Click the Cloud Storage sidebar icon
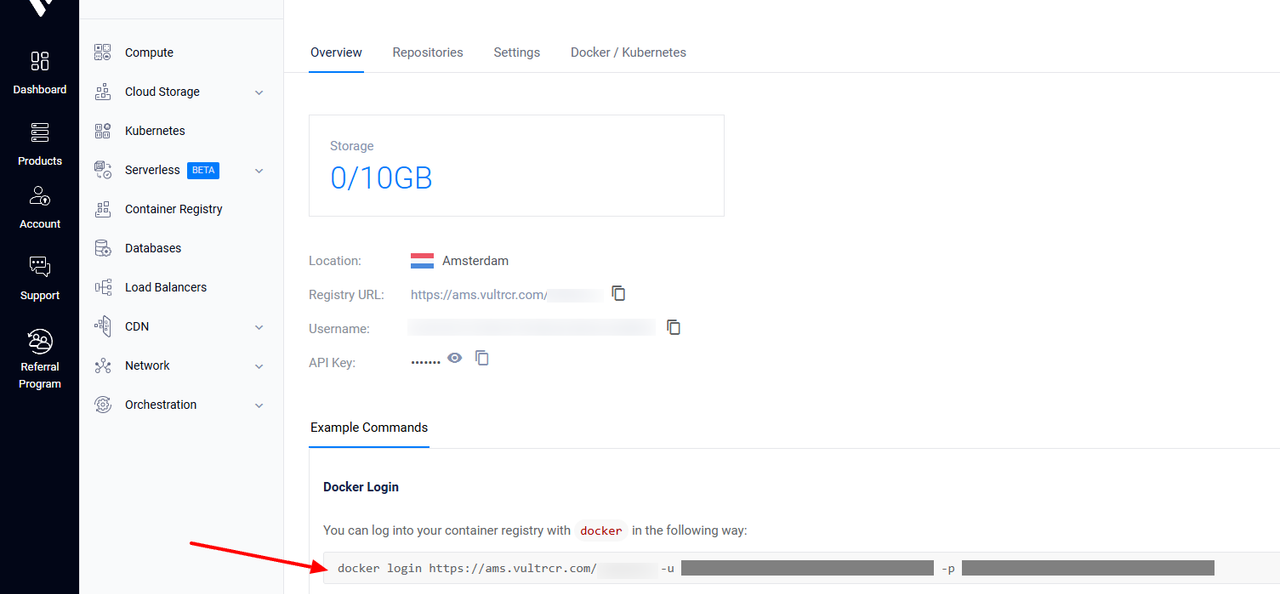 point(103,92)
